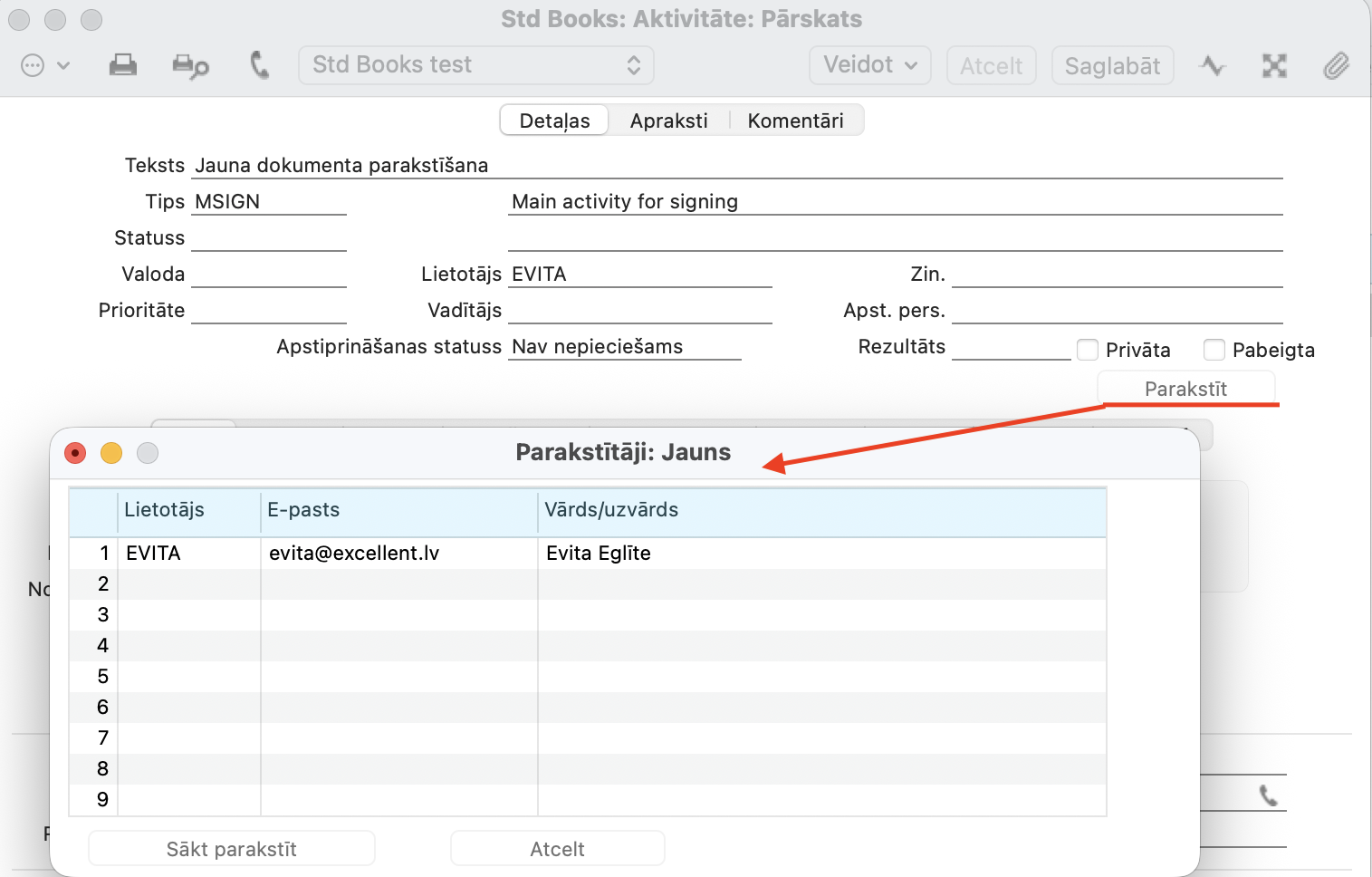Click the printer icon in toolbar
Screen dimensions: 1372x877
(x=122, y=65)
